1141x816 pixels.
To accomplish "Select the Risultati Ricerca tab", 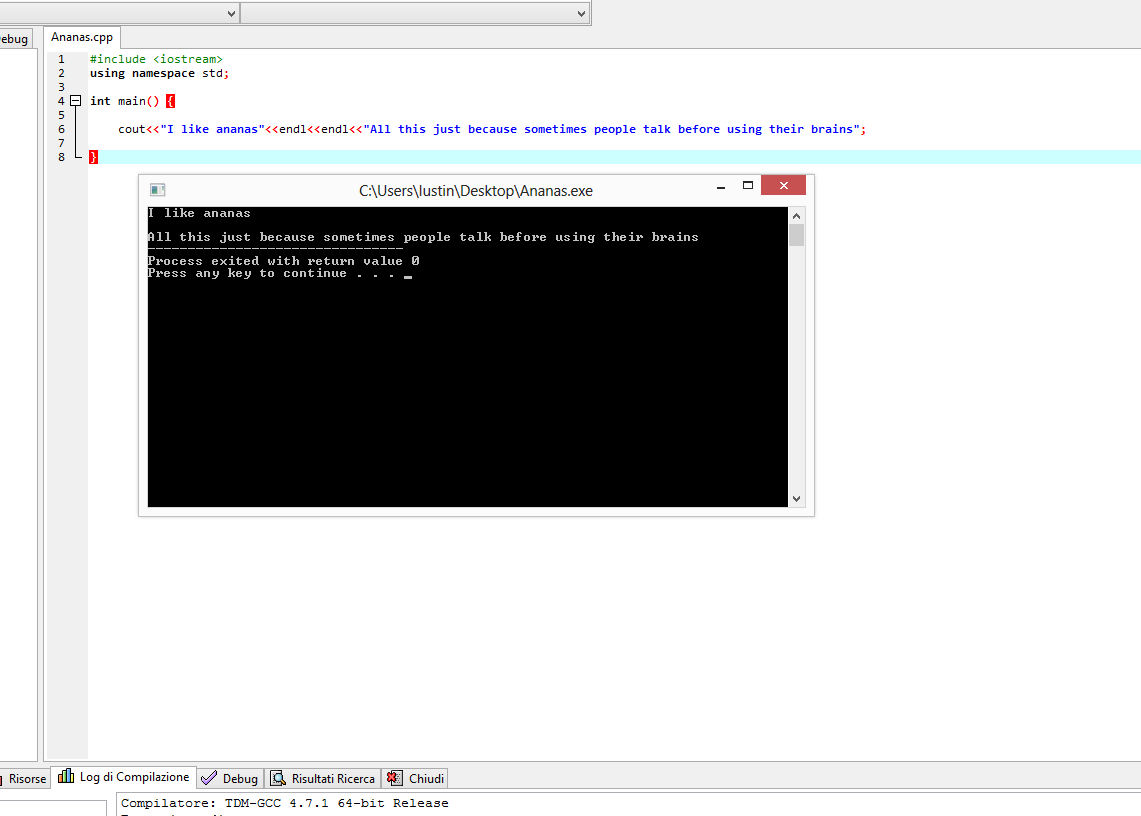I will (x=333, y=779).
